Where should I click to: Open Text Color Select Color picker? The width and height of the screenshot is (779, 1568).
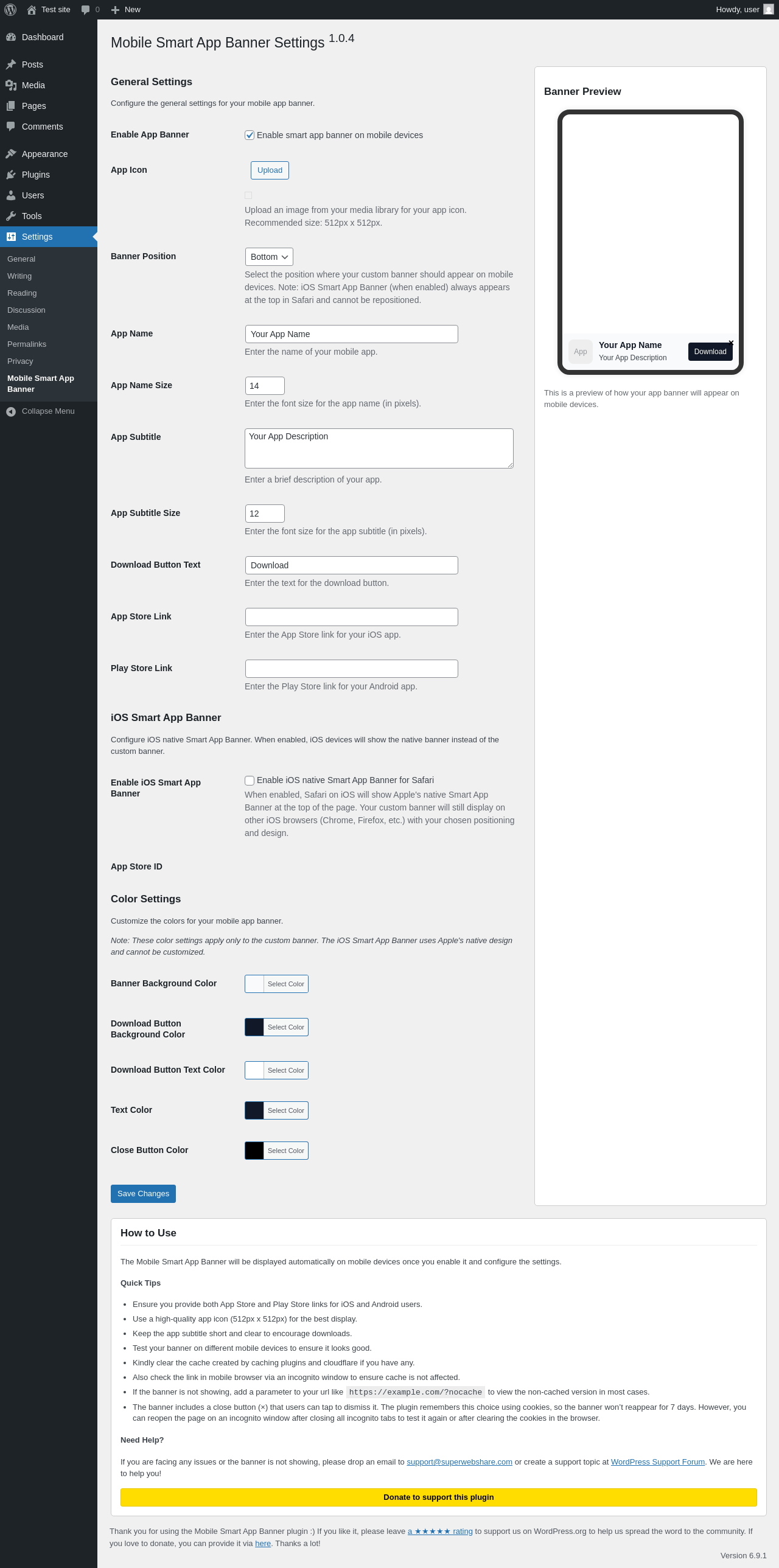[285, 1110]
